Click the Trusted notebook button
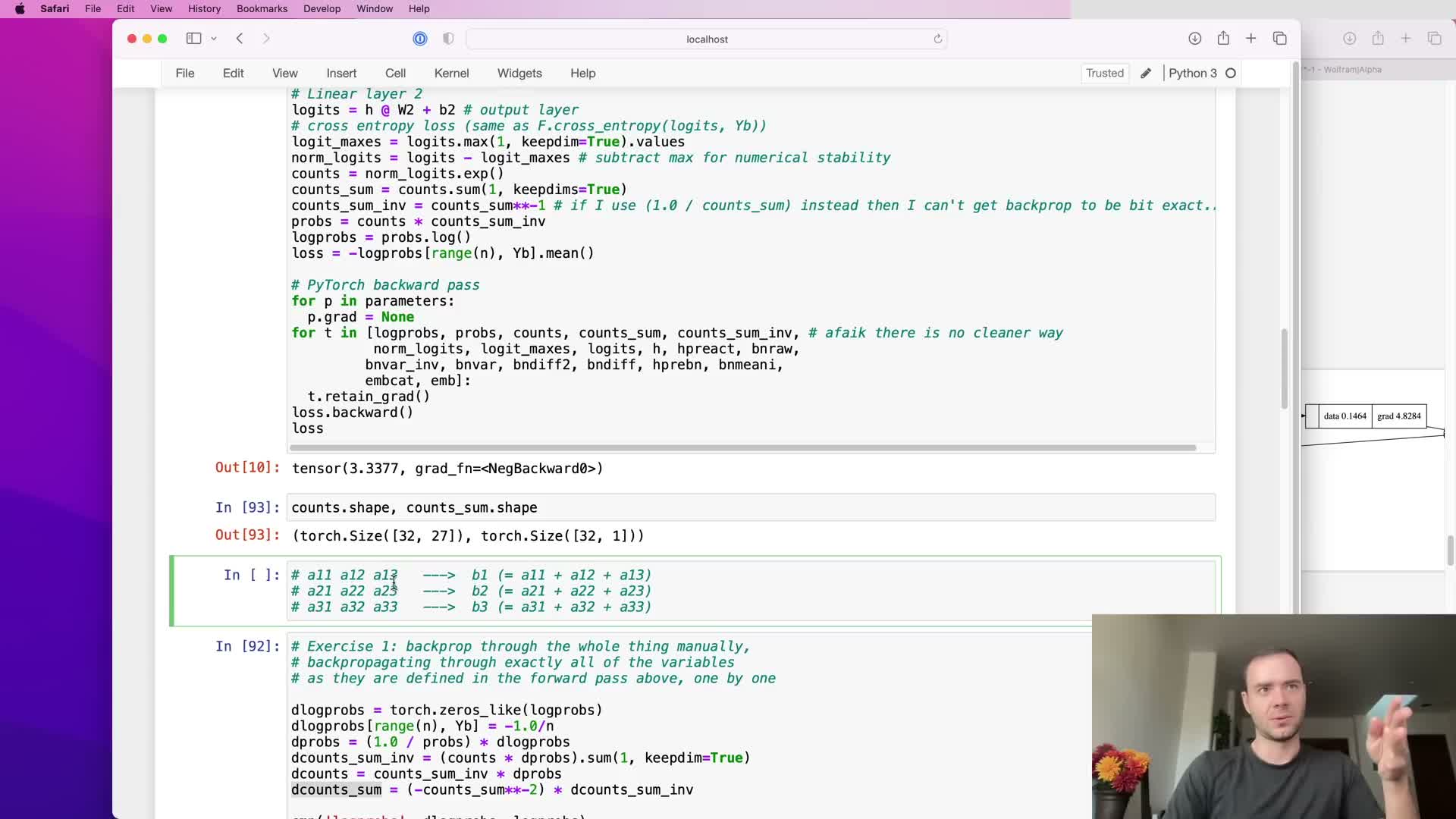This screenshot has width=1456, height=819. 1104,74
